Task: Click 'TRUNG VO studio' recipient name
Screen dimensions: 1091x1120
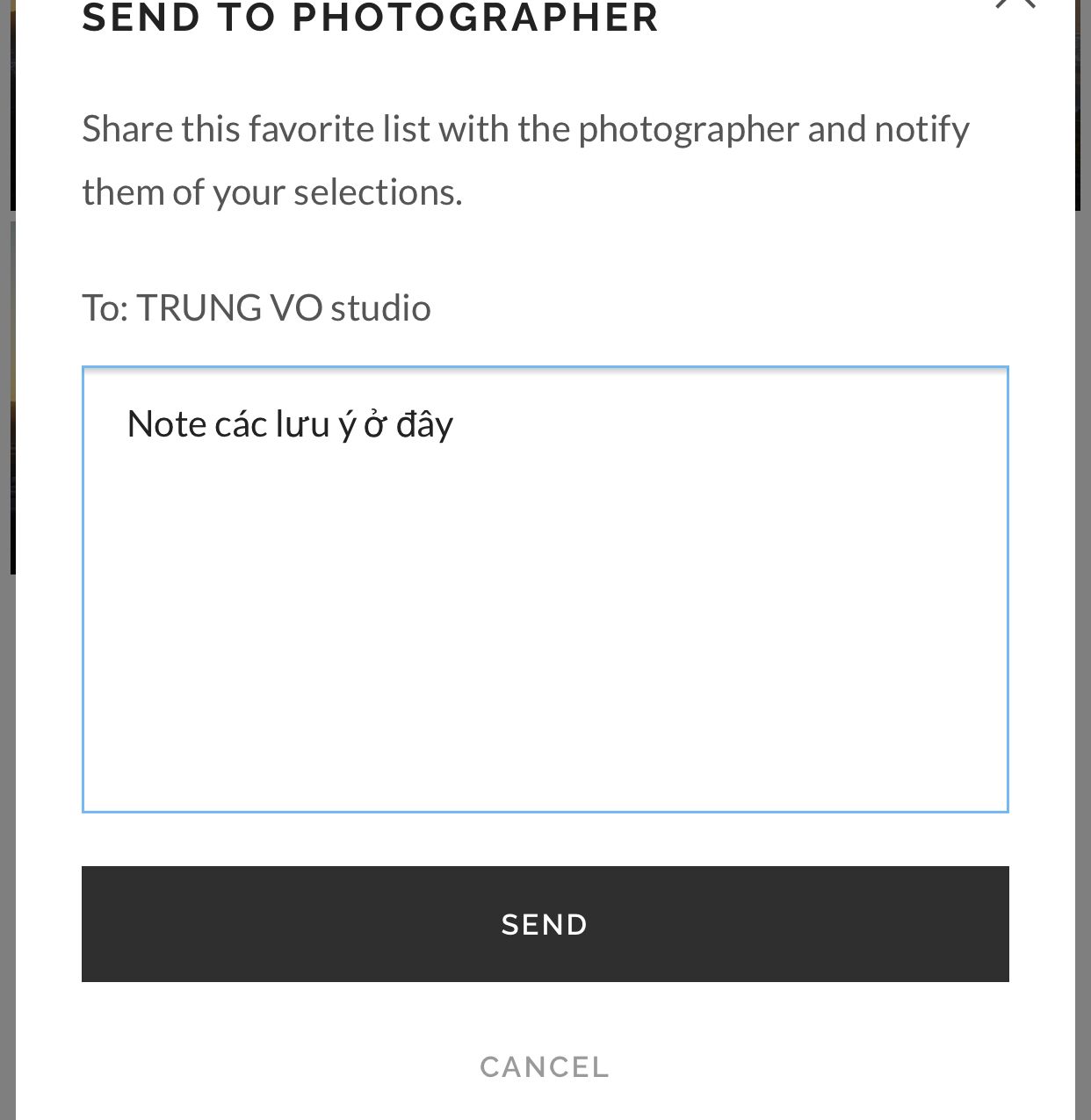Action: click(x=284, y=307)
